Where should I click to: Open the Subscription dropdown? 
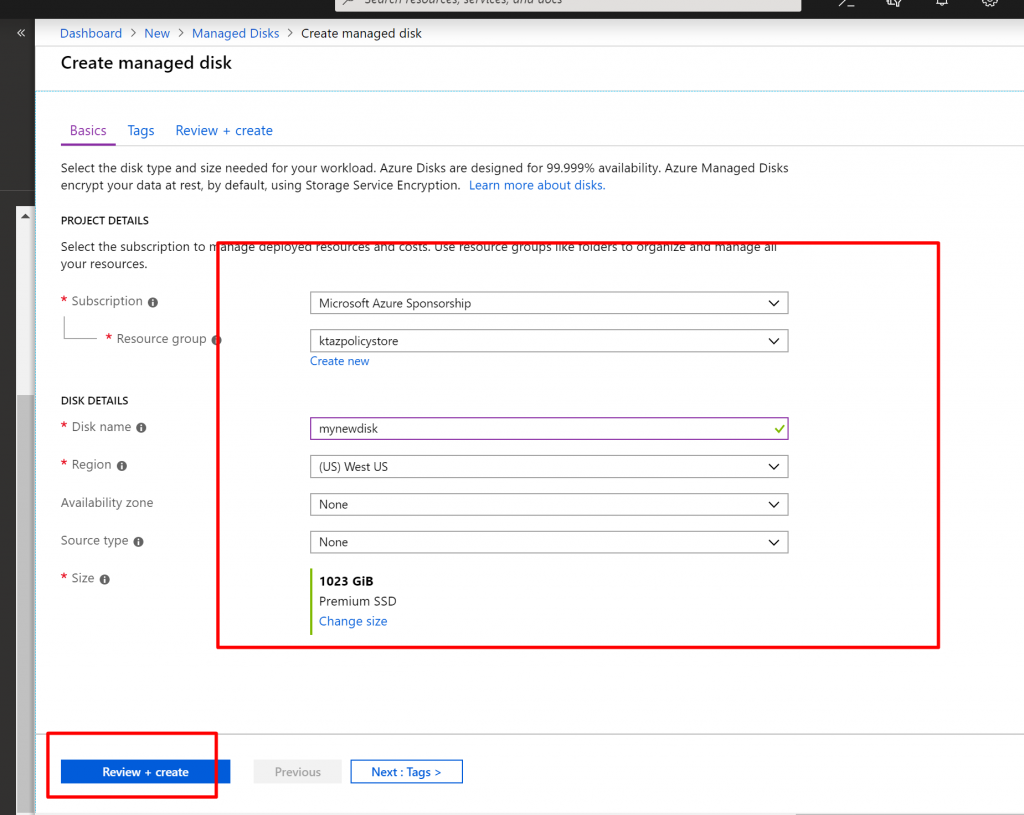tap(548, 303)
